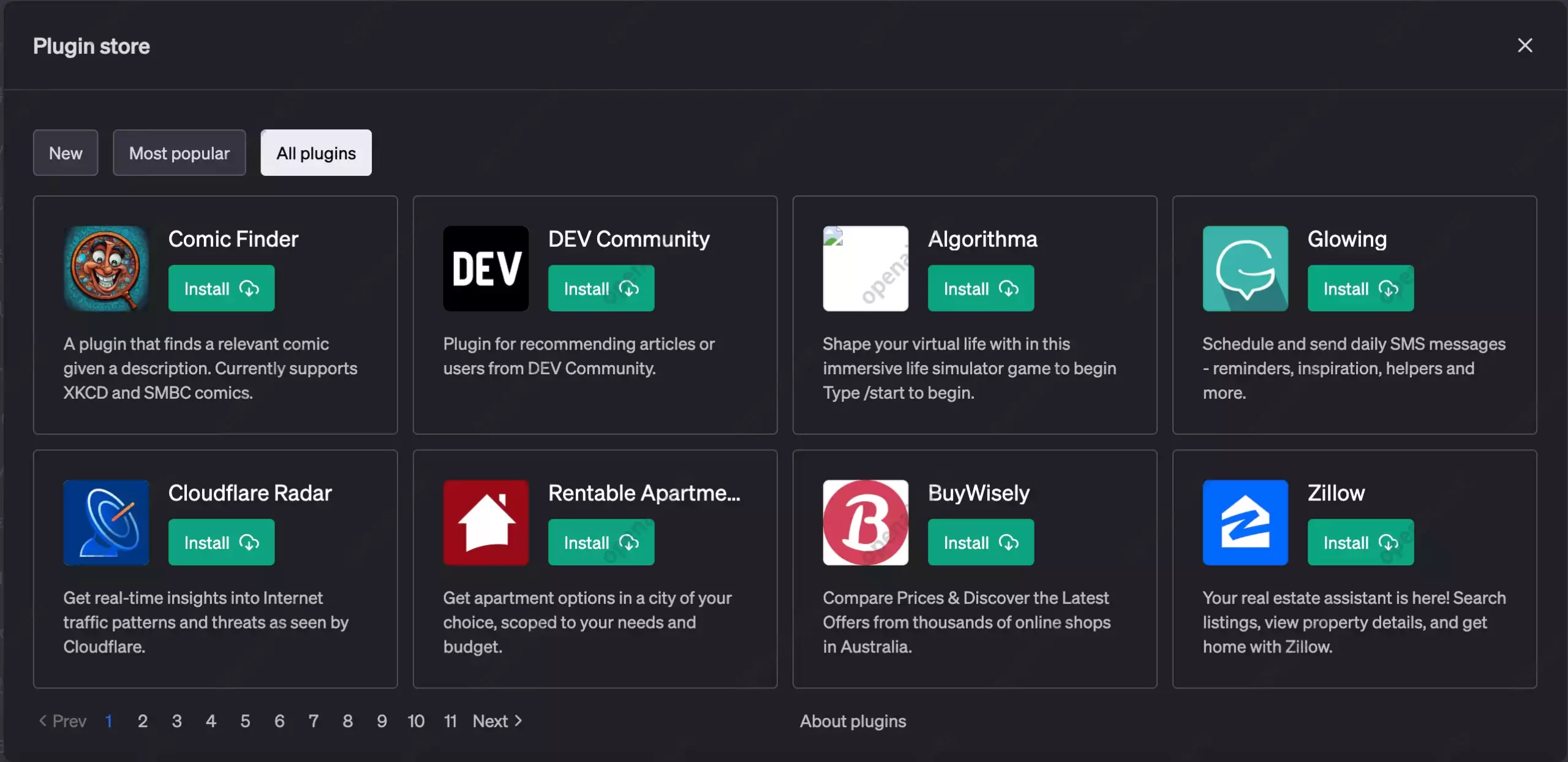Click the BuyWisely title
Viewport: 1568px width, 762px height.
(979, 493)
